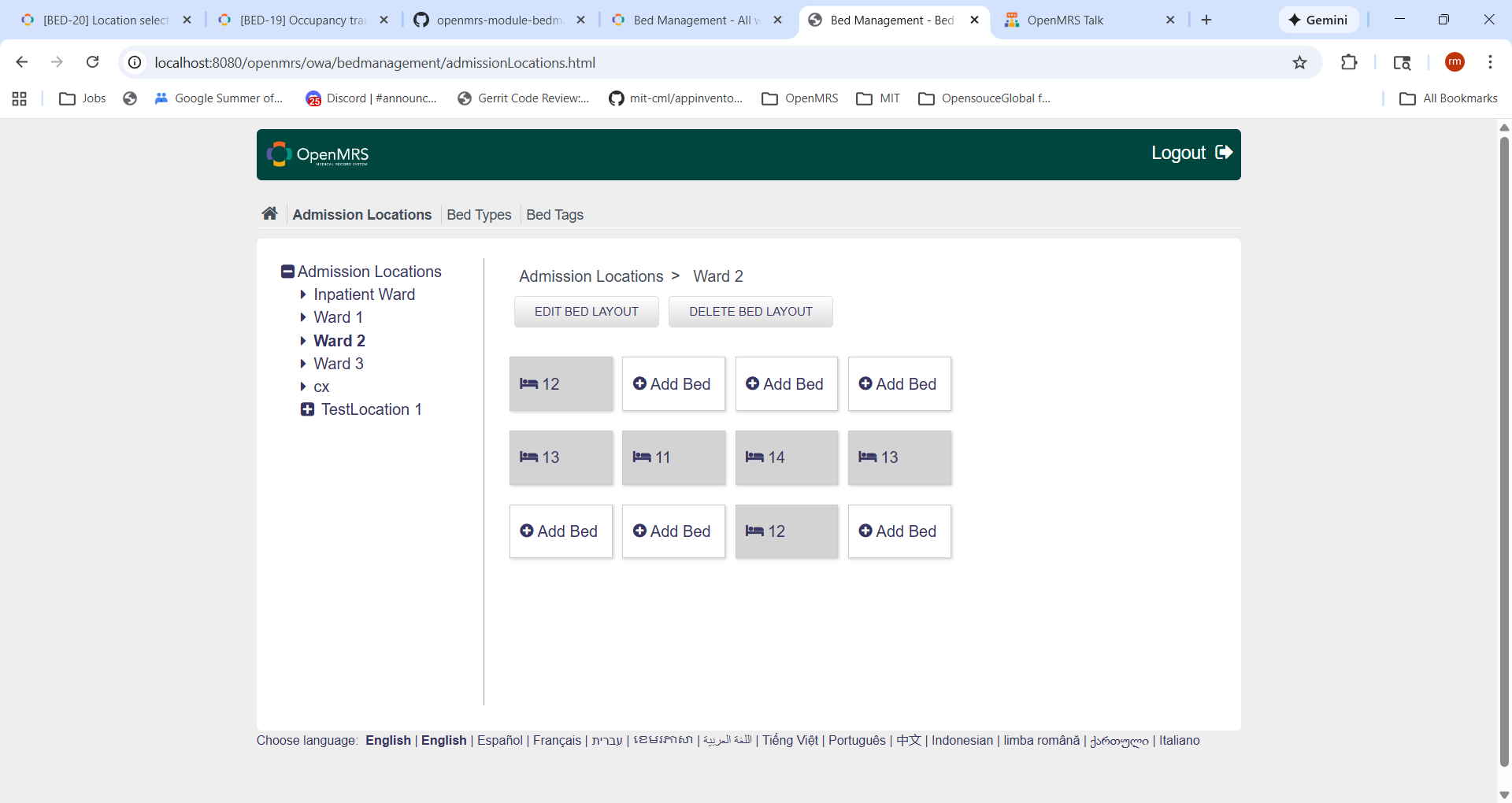Expand the Inpatient Ward tree arrow
The image size is (1512, 803).
click(303, 294)
